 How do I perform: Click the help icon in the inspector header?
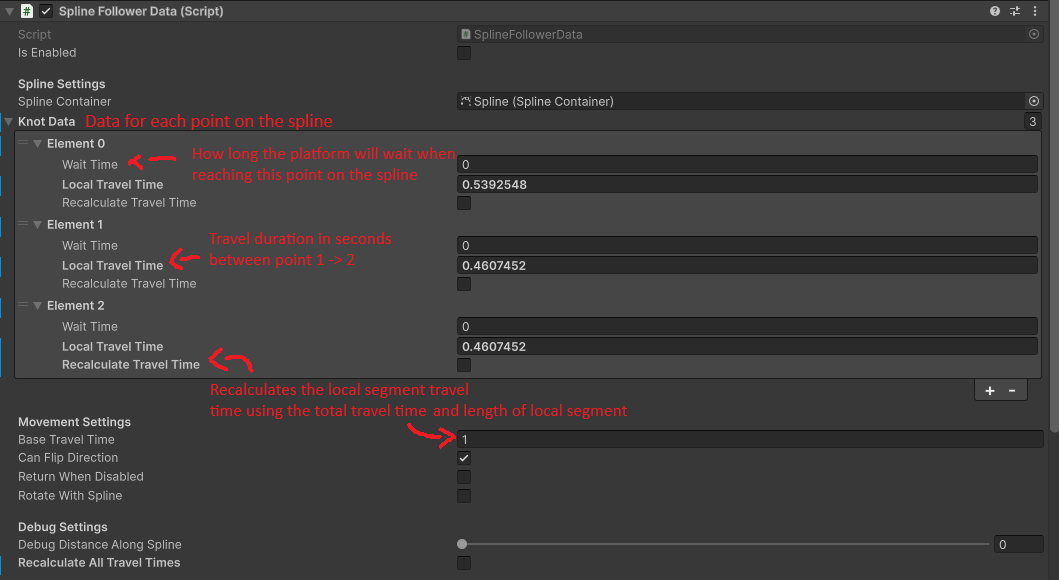993,11
